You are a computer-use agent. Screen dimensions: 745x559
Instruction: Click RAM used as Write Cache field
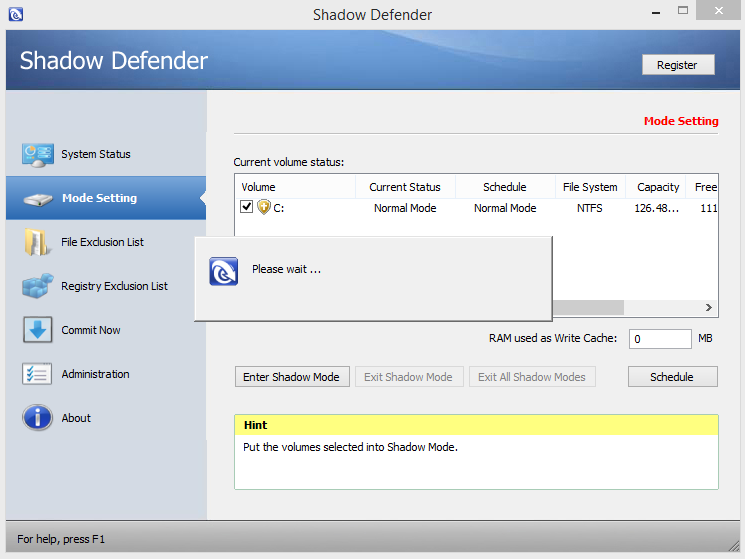[660, 339]
